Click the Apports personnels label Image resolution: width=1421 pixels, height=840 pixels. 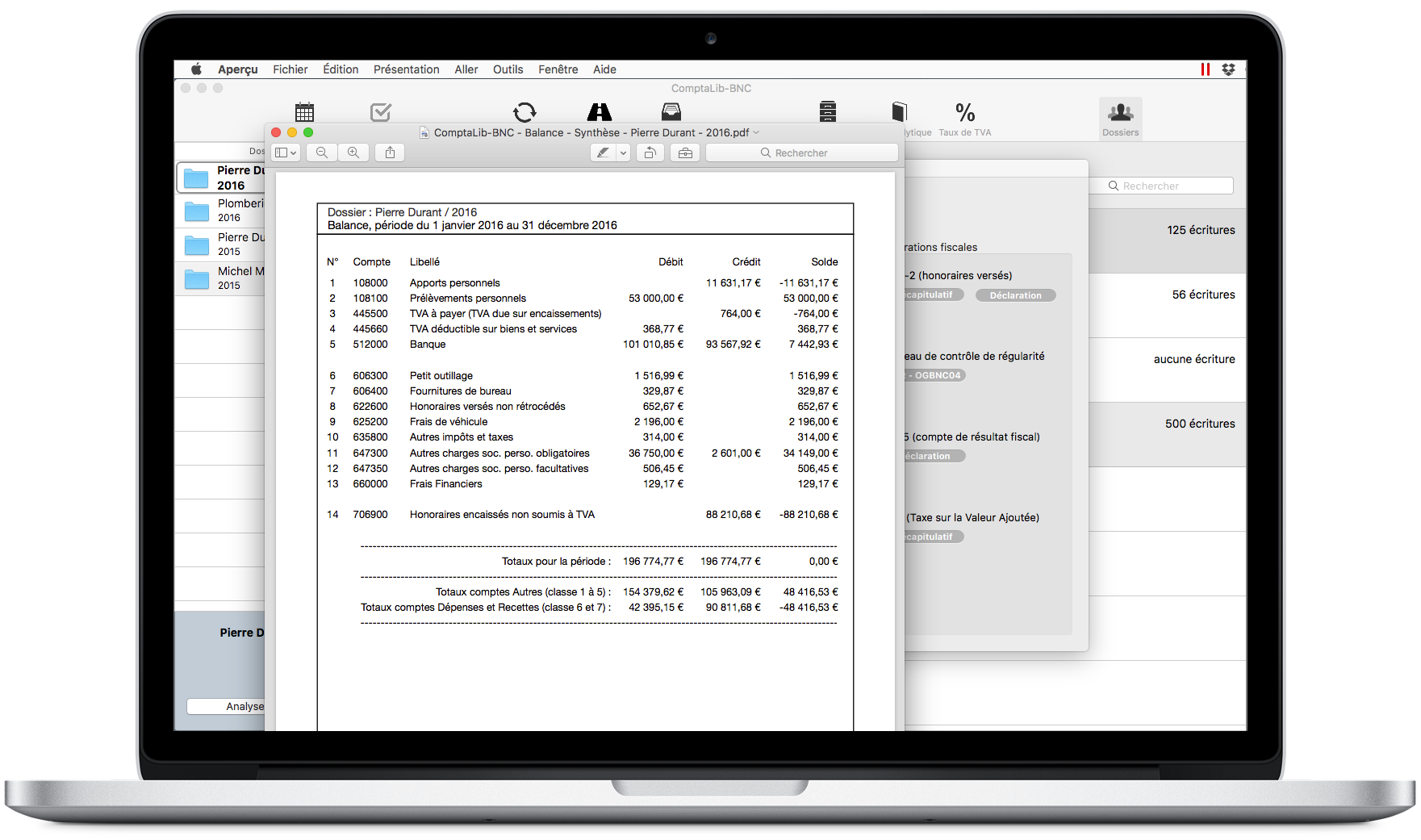tap(454, 283)
